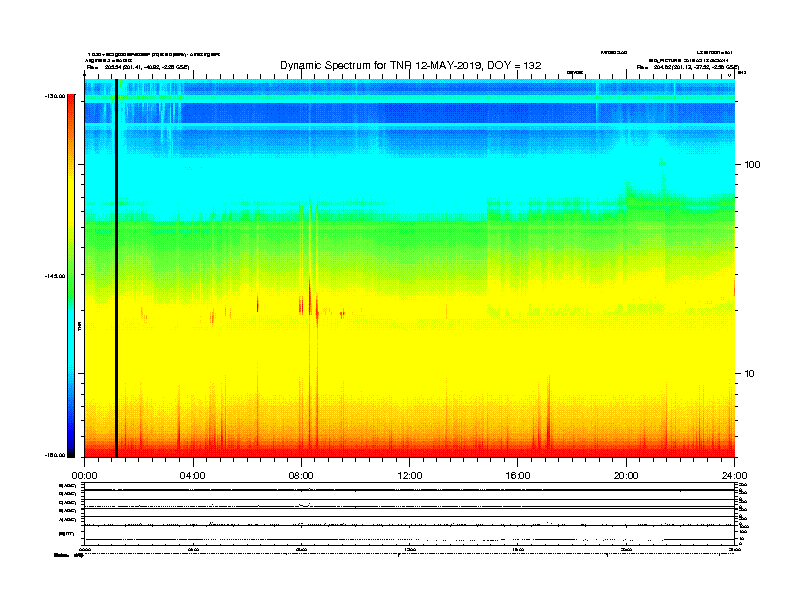Click the '08:00' time axis label
This screenshot has width=792, height=612.
pos(301,476)
